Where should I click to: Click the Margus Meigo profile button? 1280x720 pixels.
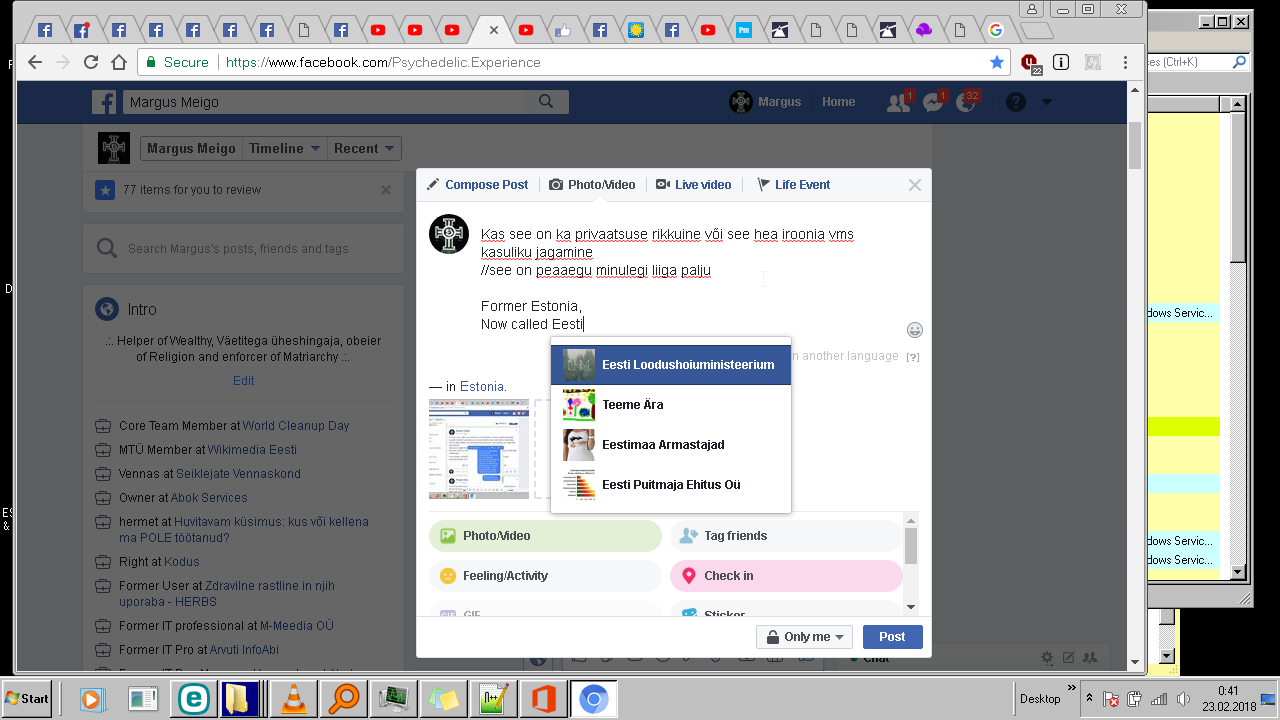point(191,148)
